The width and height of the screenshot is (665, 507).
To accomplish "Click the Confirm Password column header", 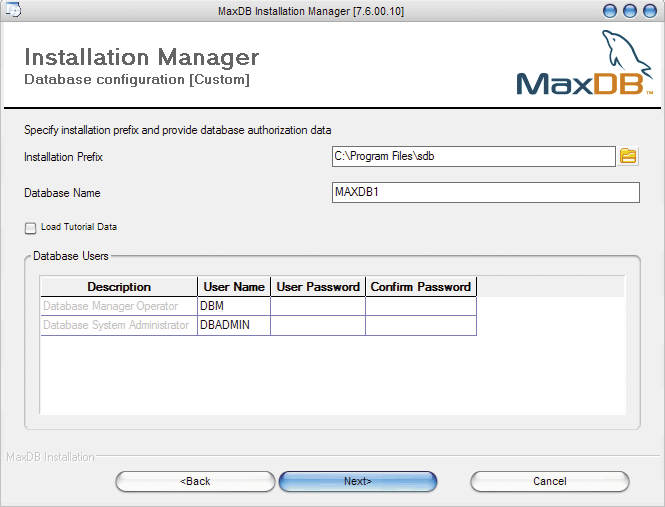I will pyautogui.click(x=421, y=287).
